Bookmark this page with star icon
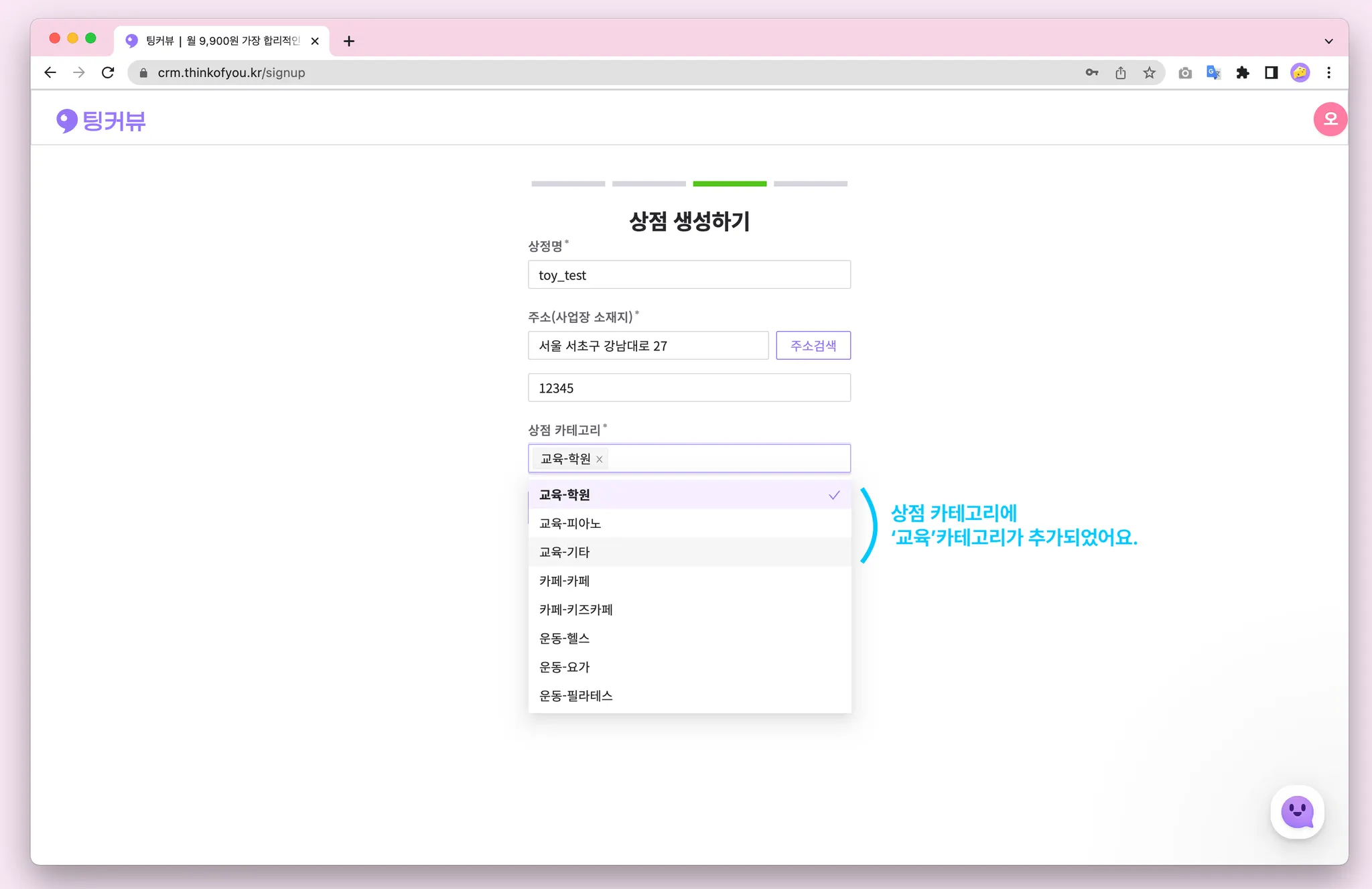Image resolution: width=1372 pixels, height=889 pixels. (x=1150, y=72)
